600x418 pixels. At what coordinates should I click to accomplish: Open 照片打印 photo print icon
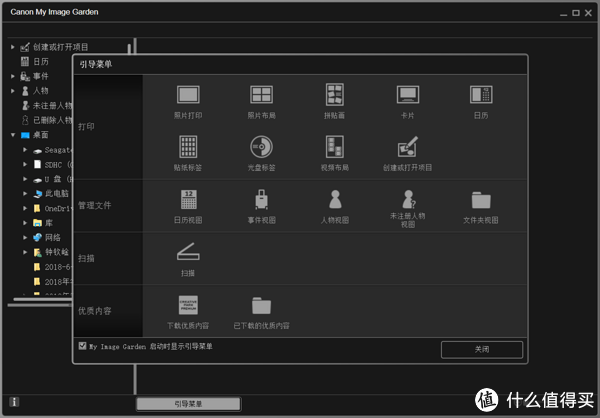(x=188, y=95)
